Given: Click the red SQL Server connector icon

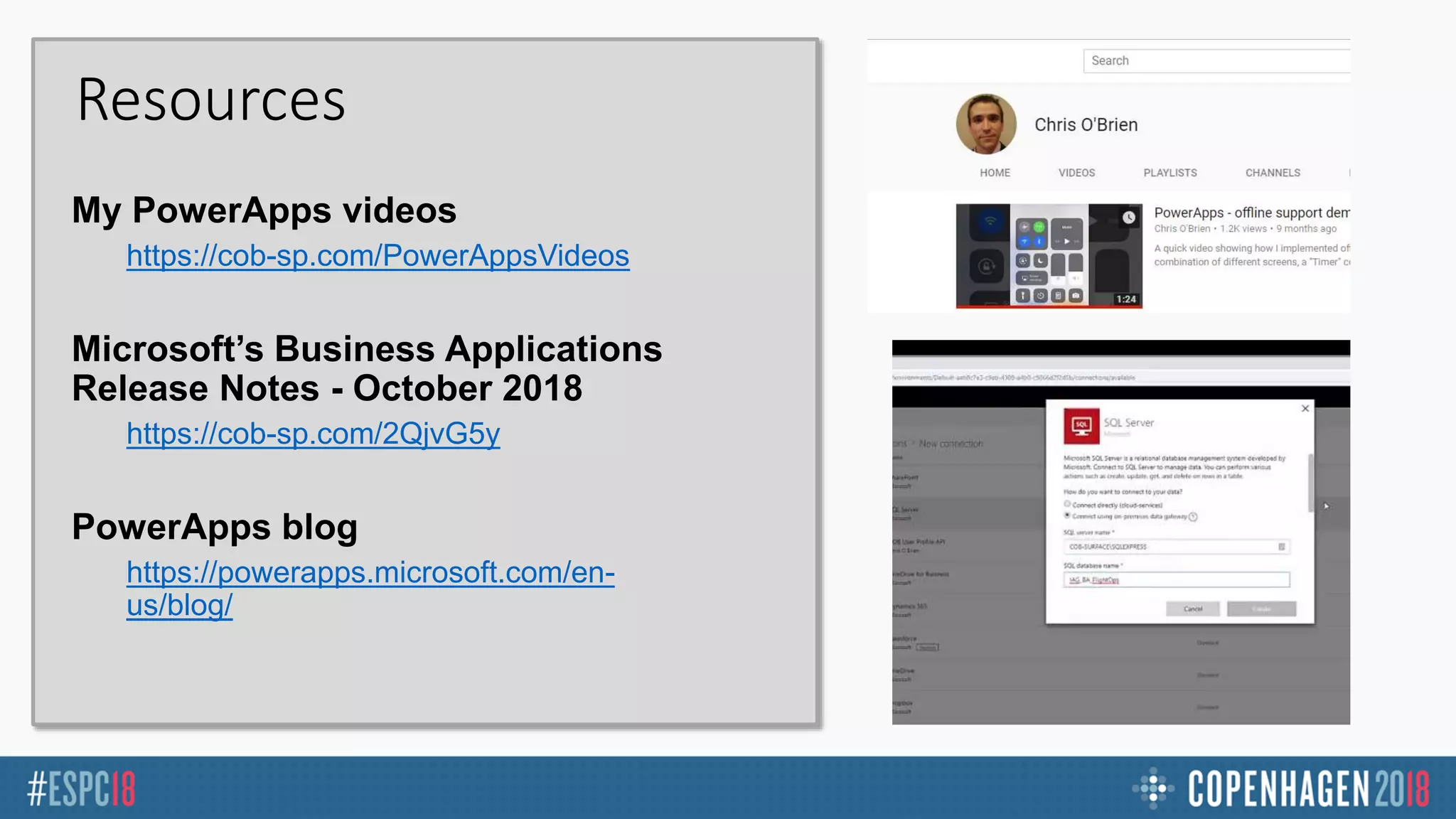Looking at the screenshot, I should tap(1081, 426).
